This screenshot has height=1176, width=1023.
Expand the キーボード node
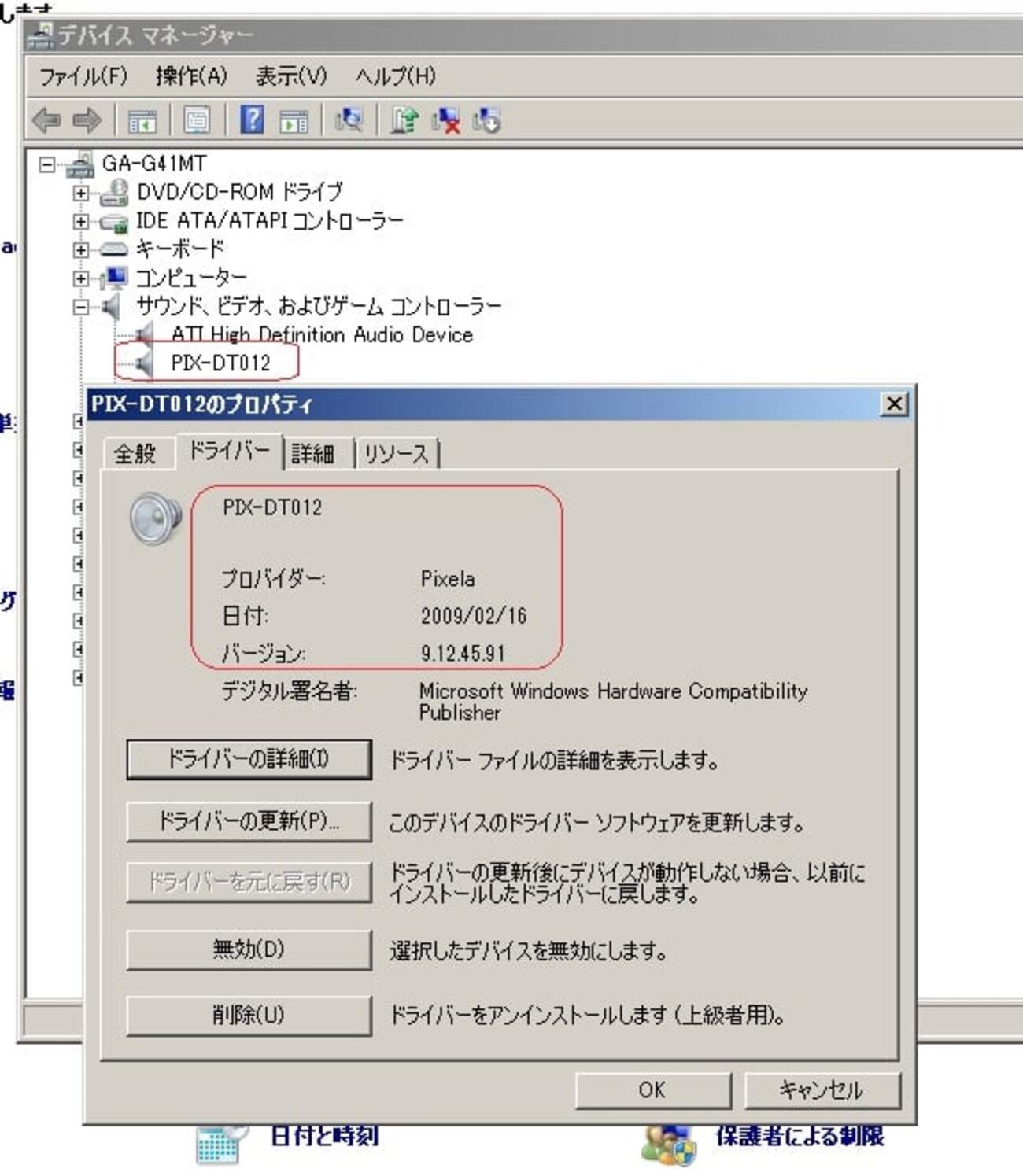pos(80,249)
